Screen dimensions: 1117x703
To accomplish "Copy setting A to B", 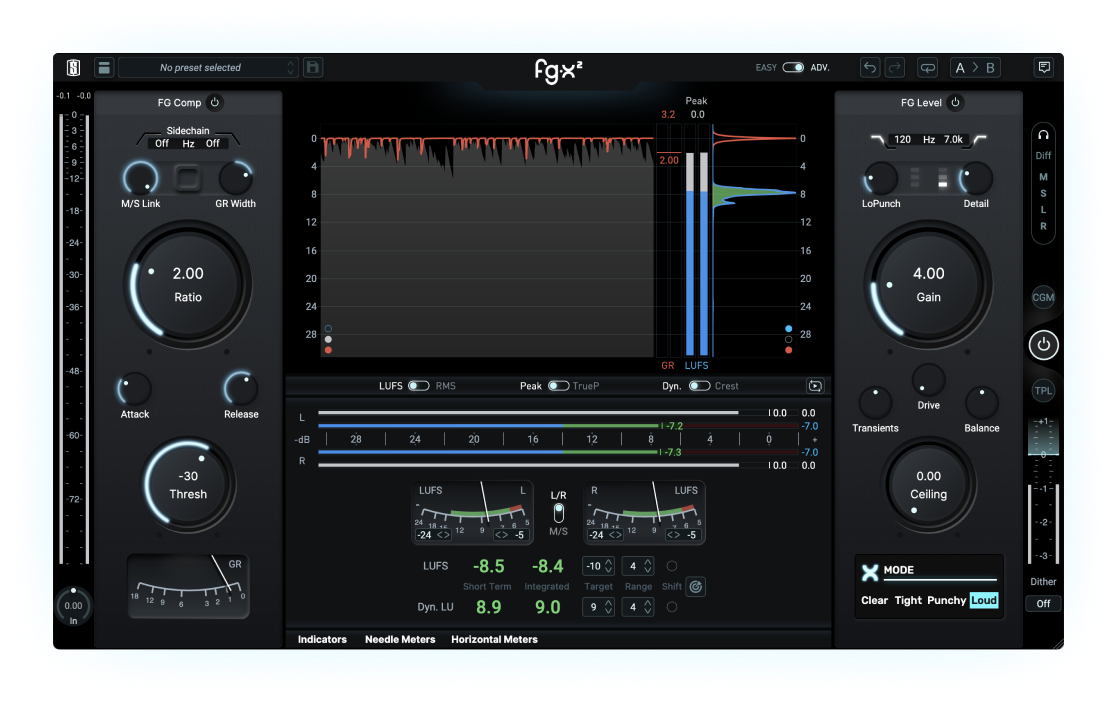I will 975,68.
